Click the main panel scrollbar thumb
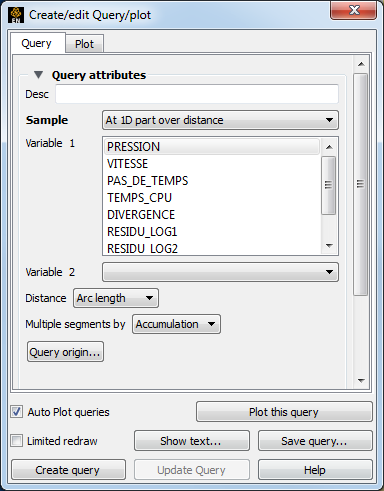Image resolution: width=384 pixels, height=491 pixels. pos(360,184)
